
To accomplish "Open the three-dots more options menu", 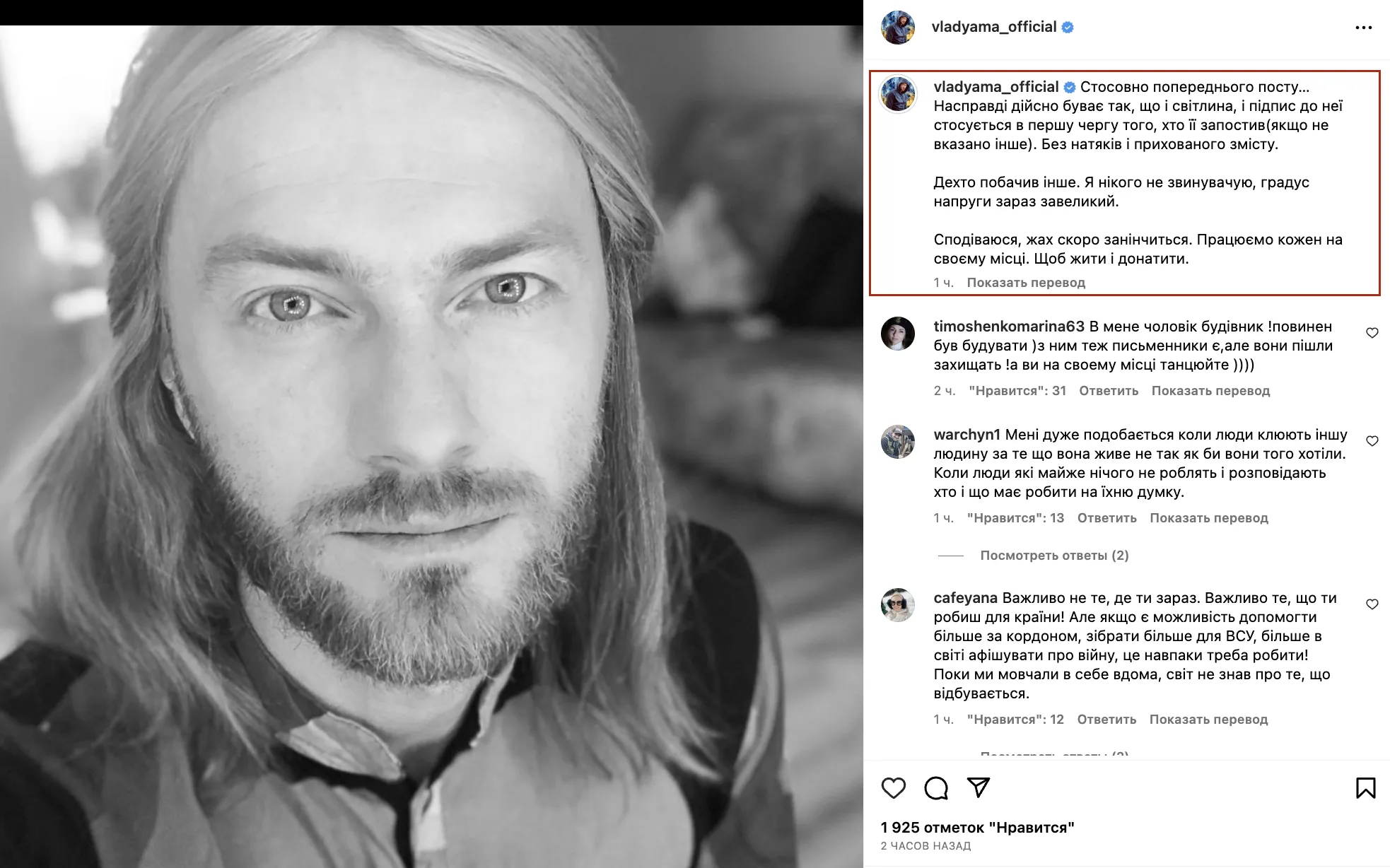I will click(x=1363, y=28).
